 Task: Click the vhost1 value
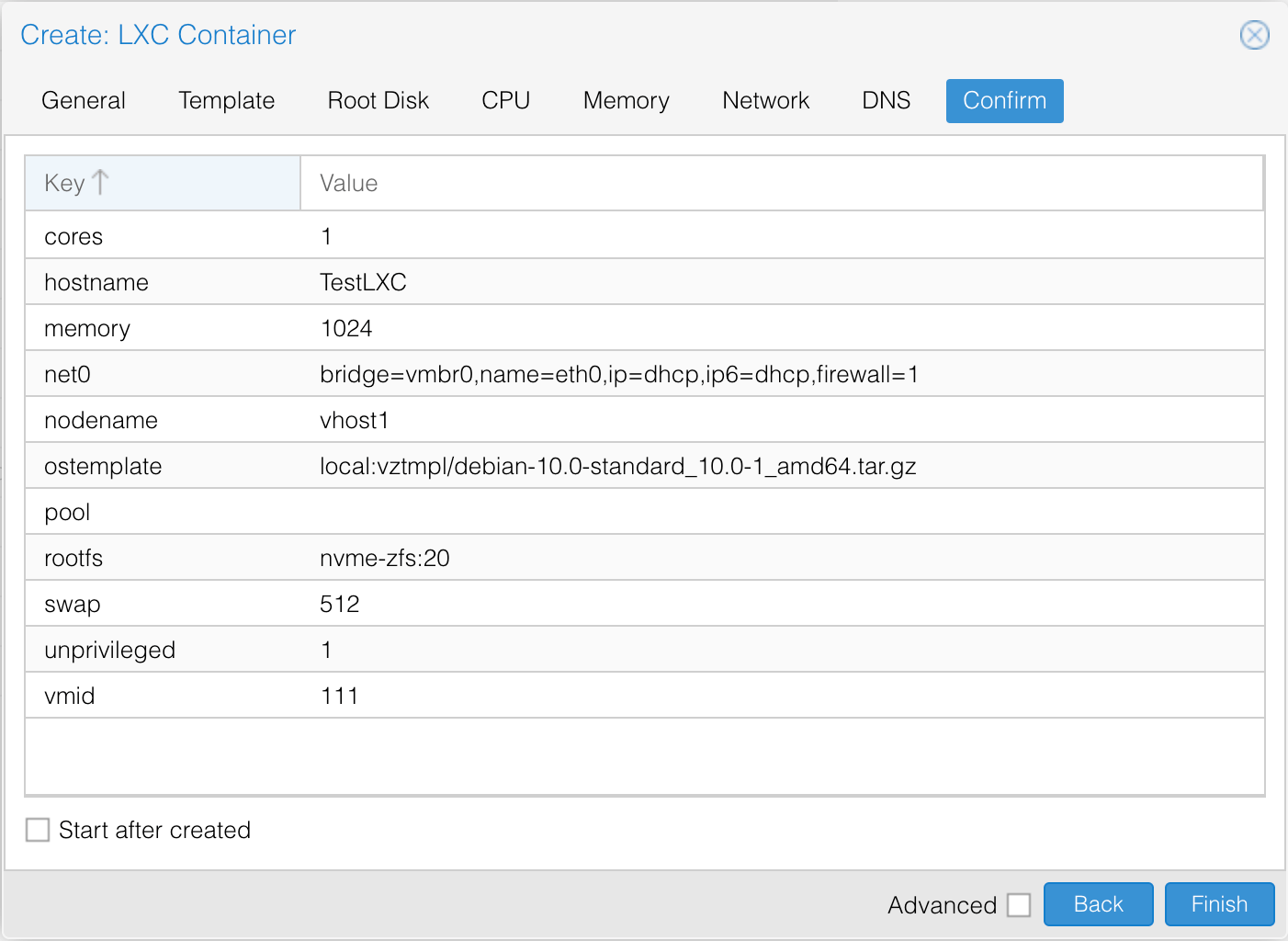(355, 420)
